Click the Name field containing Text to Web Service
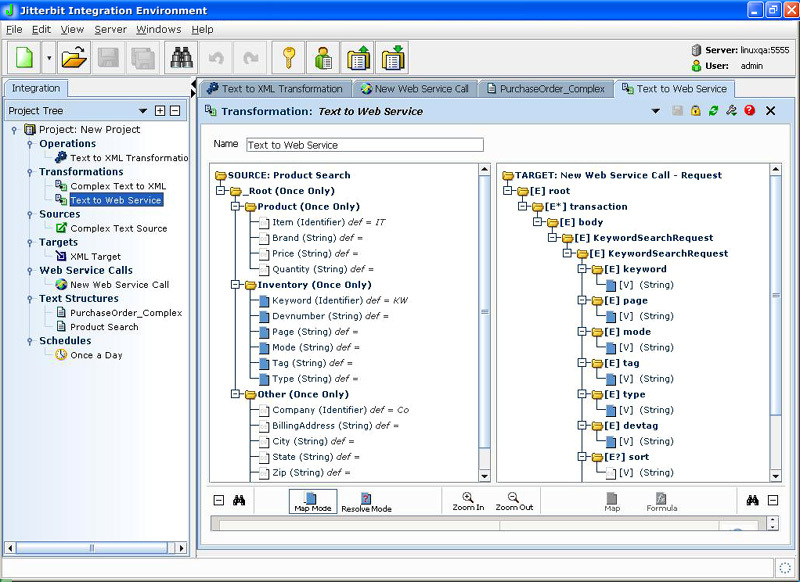 [x=365, y=145]
